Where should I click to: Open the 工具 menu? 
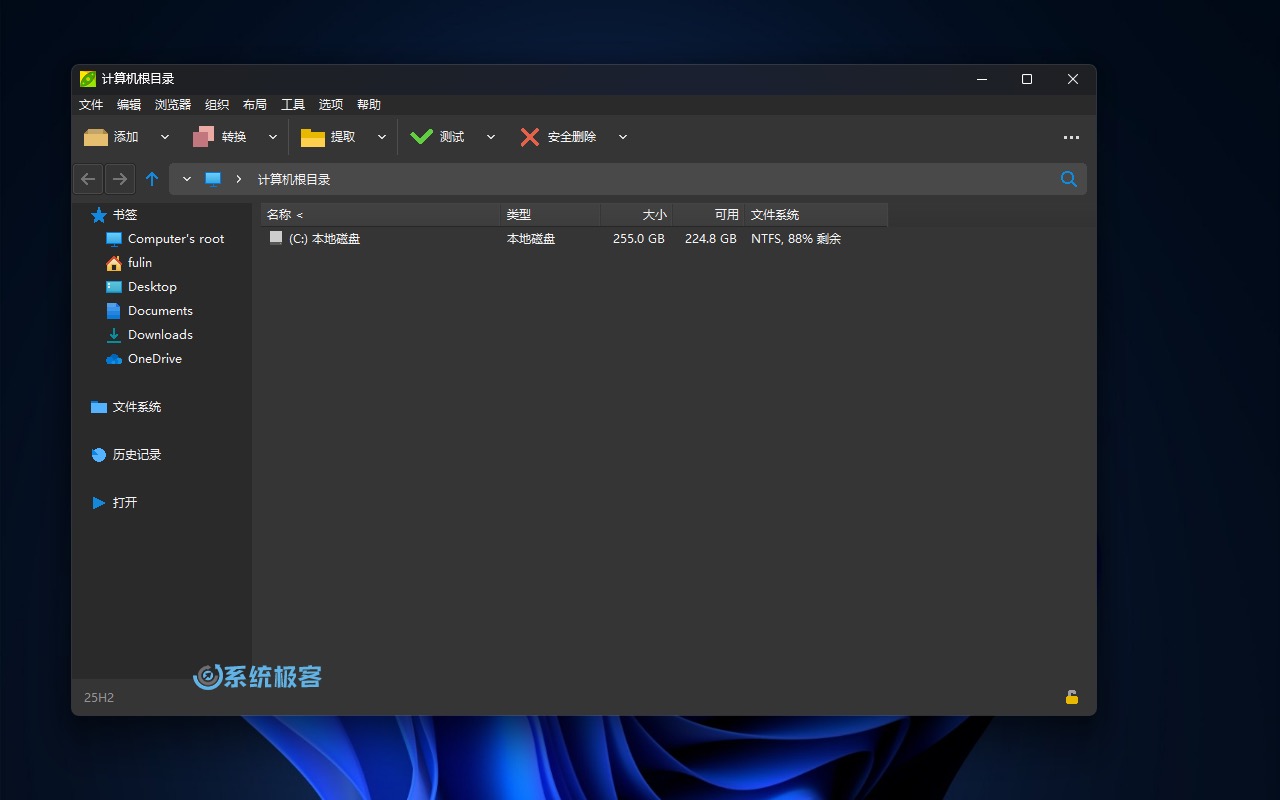(293, 104)
